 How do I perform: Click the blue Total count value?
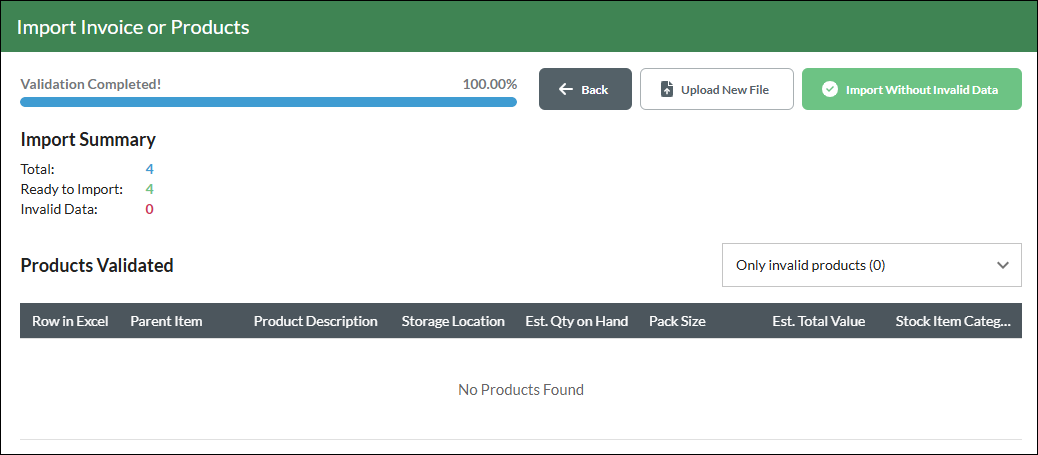click(x=150, y=170)
